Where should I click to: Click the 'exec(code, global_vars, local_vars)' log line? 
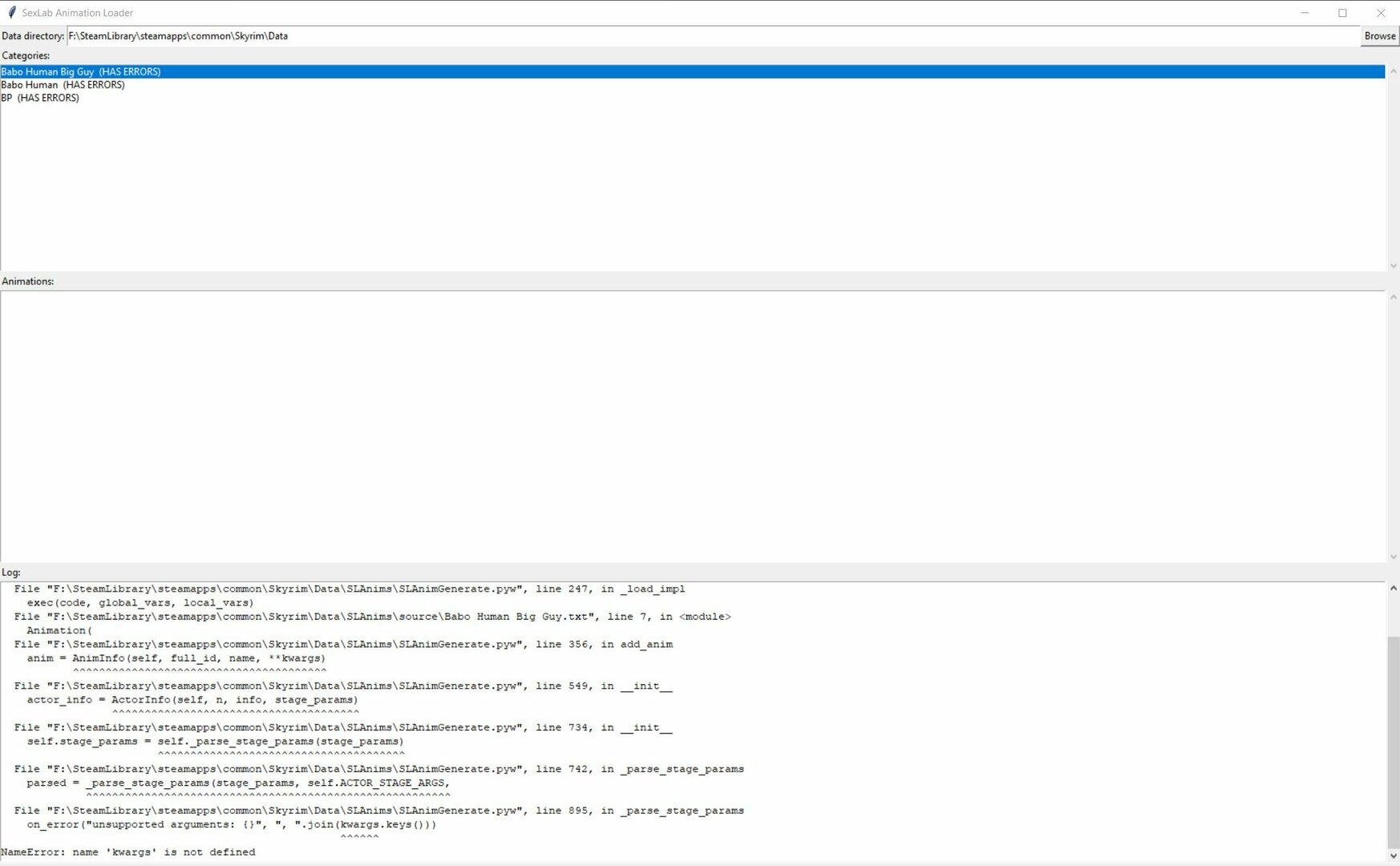(140, 603)
